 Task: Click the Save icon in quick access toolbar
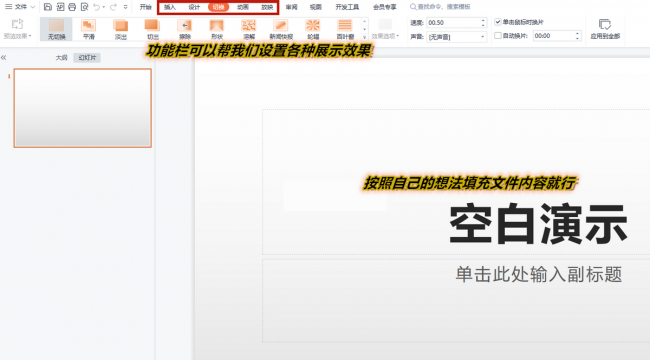48,7
